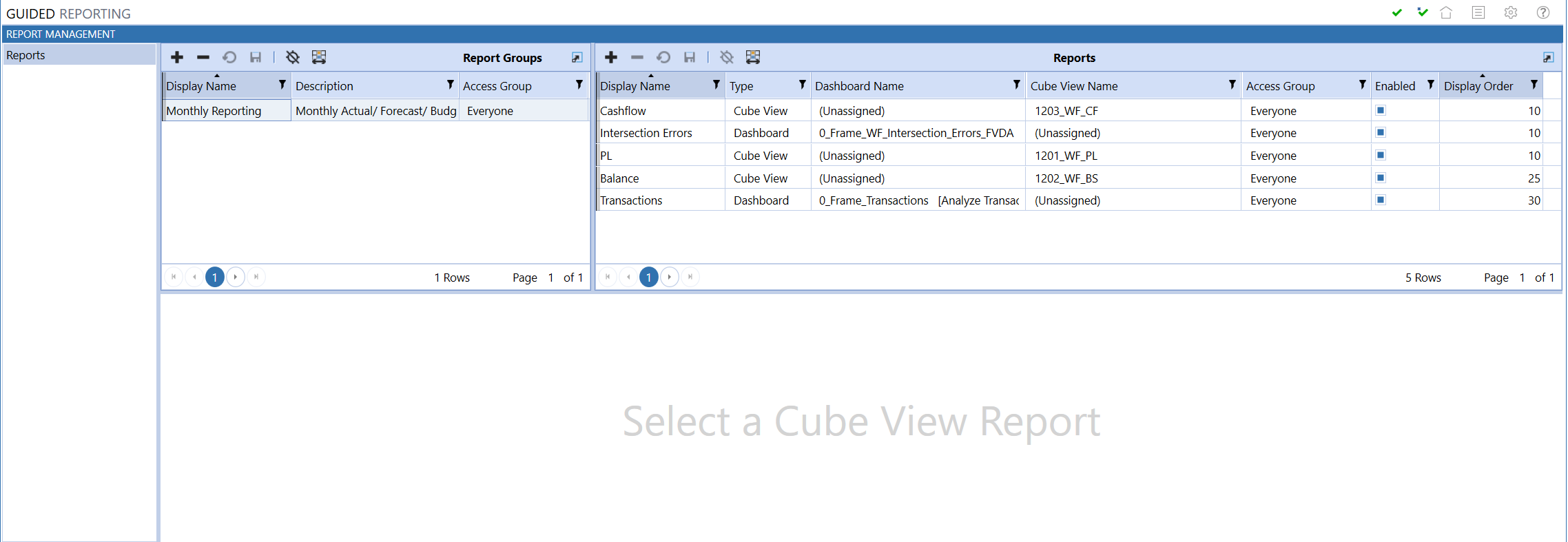The width and height of the screenshot is (1568, 542).
Task: Select page 1 in Reports pager
Action: (x=649, y=277)
